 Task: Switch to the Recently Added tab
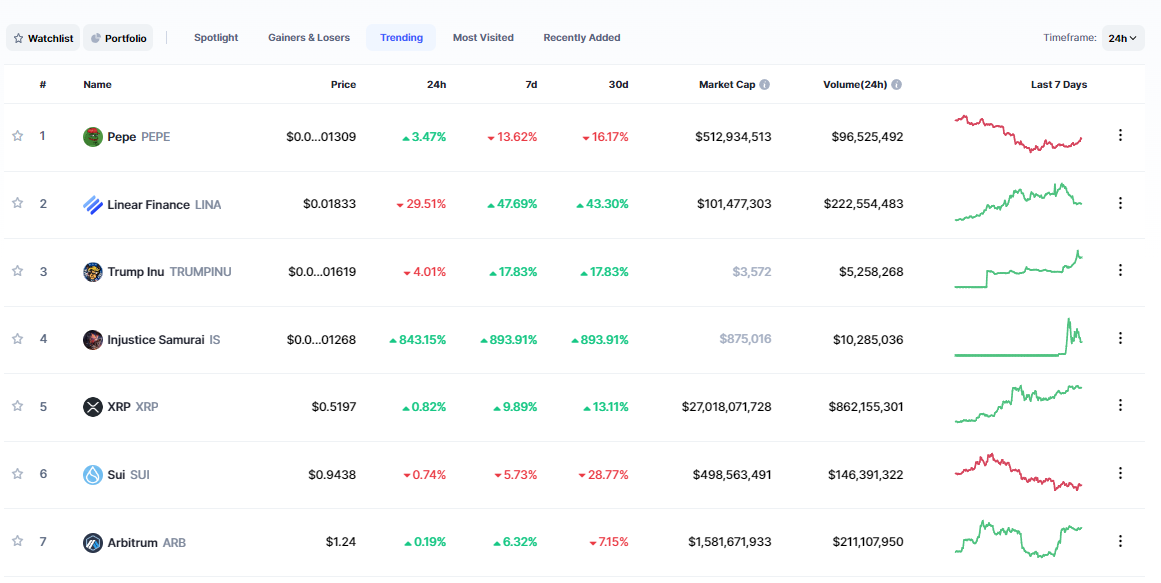click(581, 38)
